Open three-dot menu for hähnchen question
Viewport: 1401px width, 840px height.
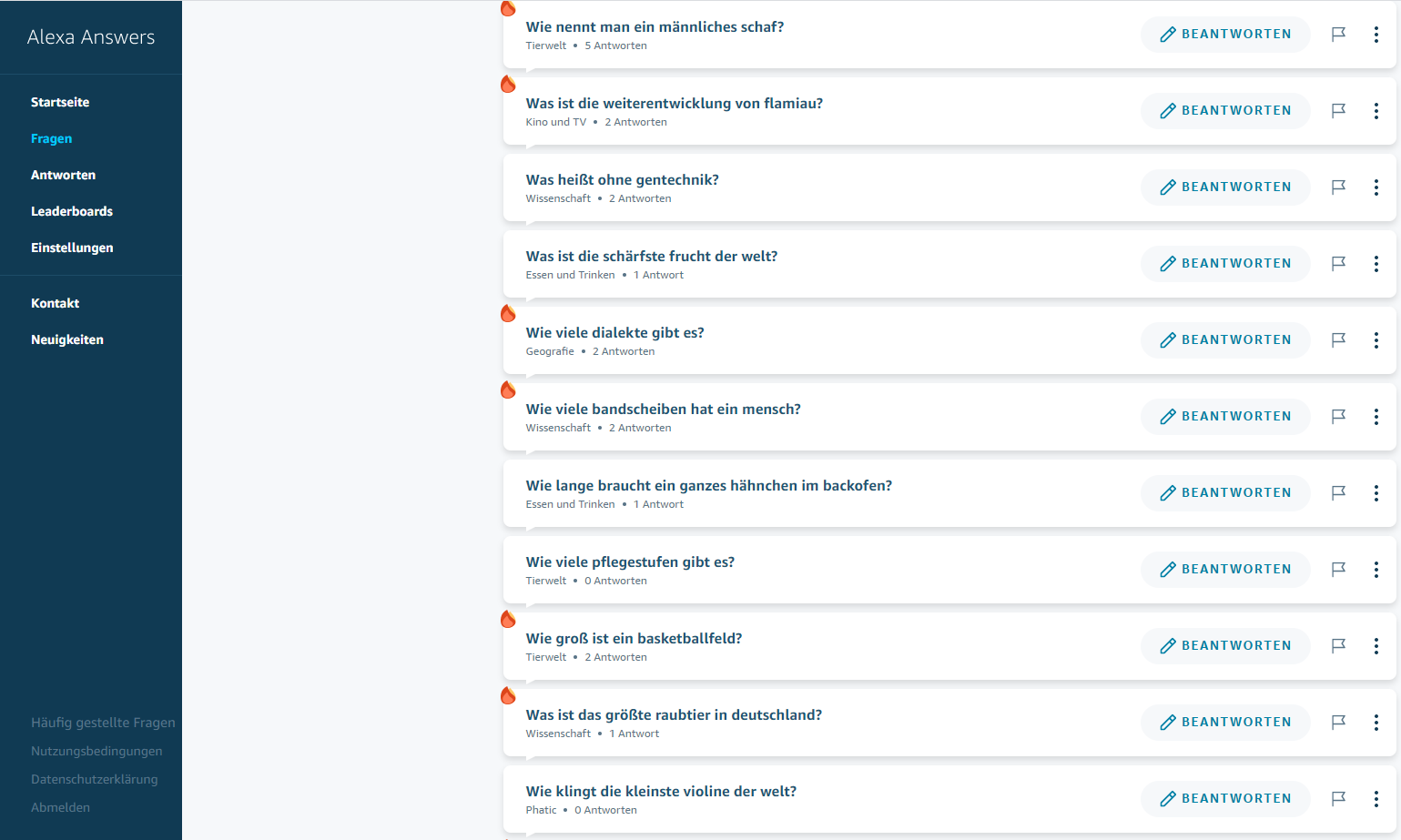1376,493
